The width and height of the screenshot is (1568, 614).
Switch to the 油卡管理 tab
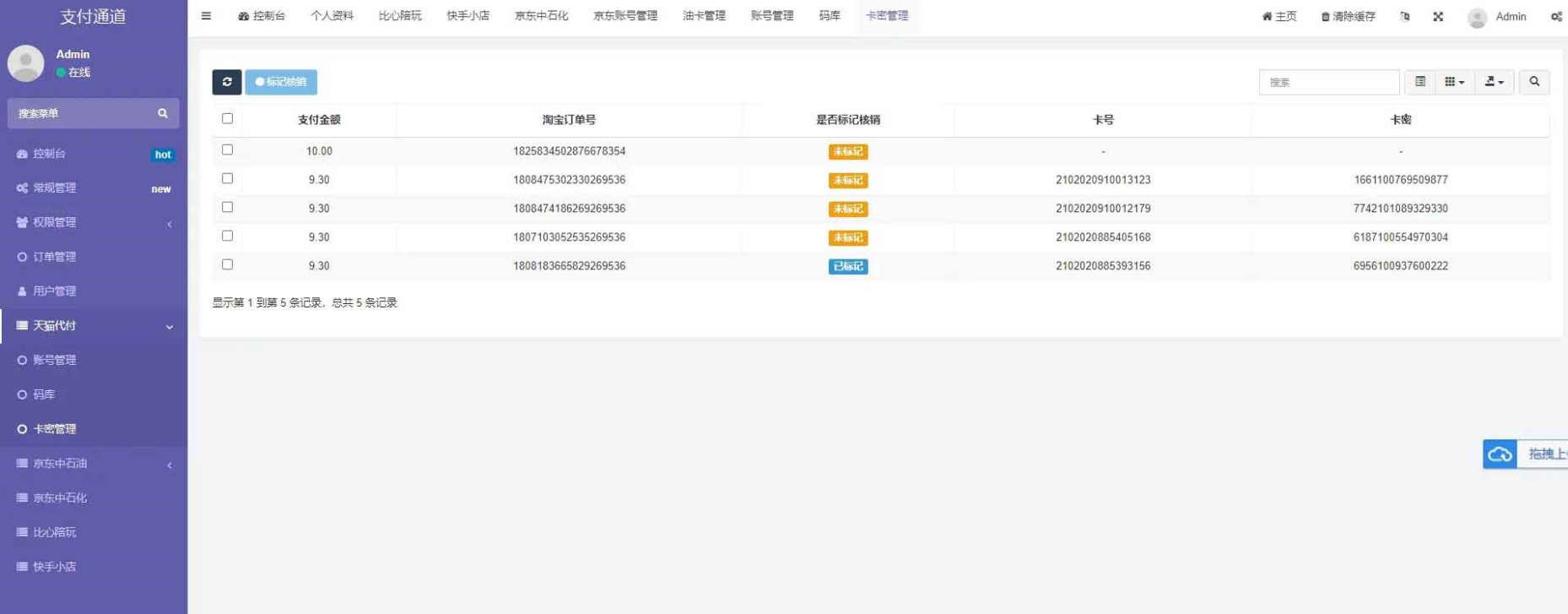703,16
